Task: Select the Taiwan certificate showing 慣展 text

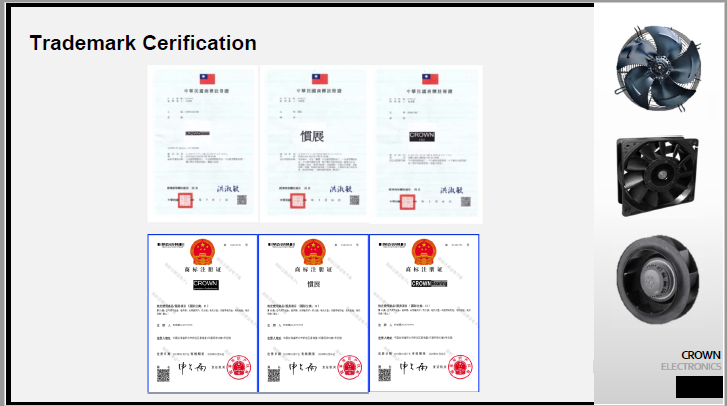Action: click(314, 144)
